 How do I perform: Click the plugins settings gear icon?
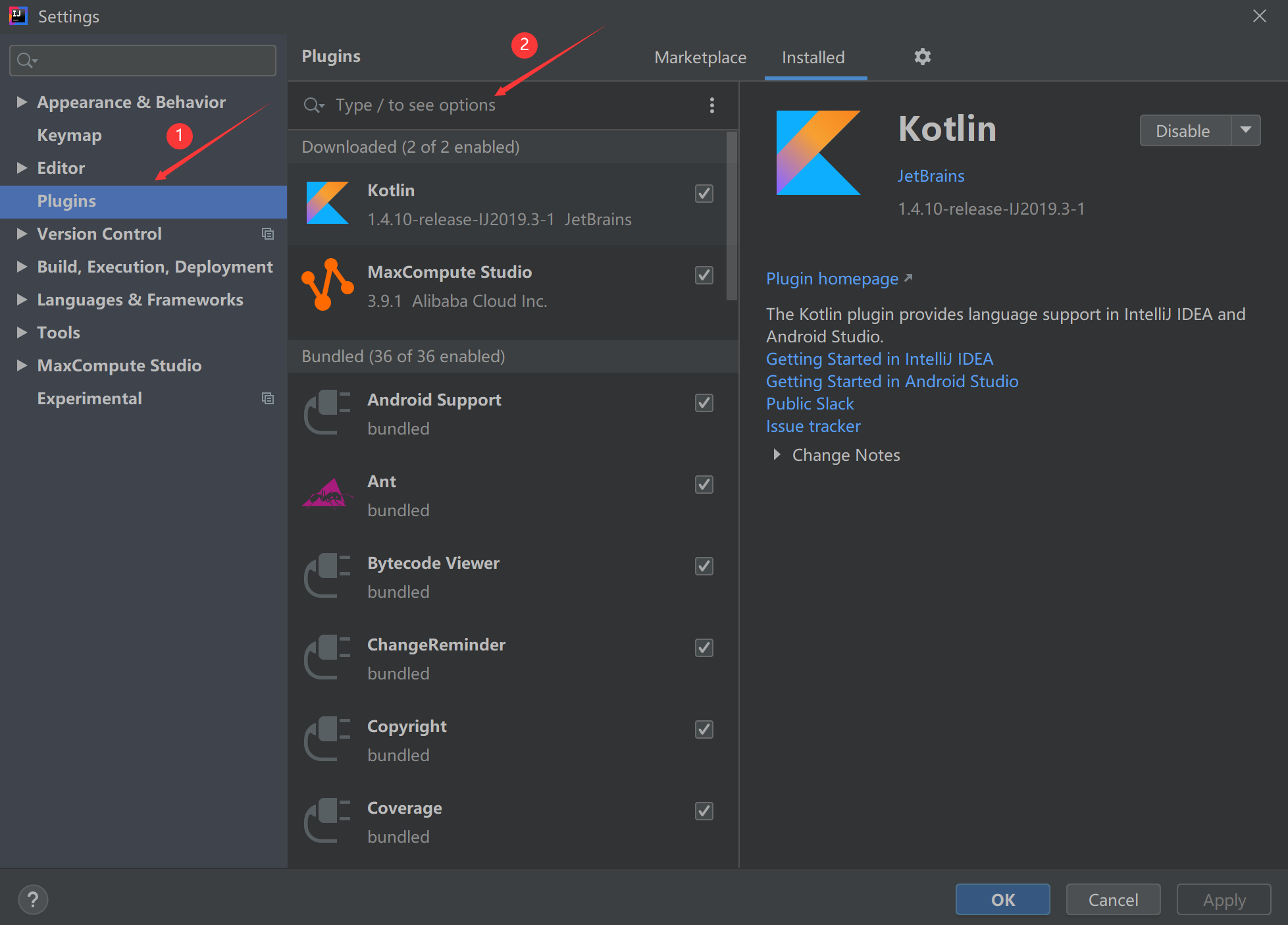tap(922, 57)
